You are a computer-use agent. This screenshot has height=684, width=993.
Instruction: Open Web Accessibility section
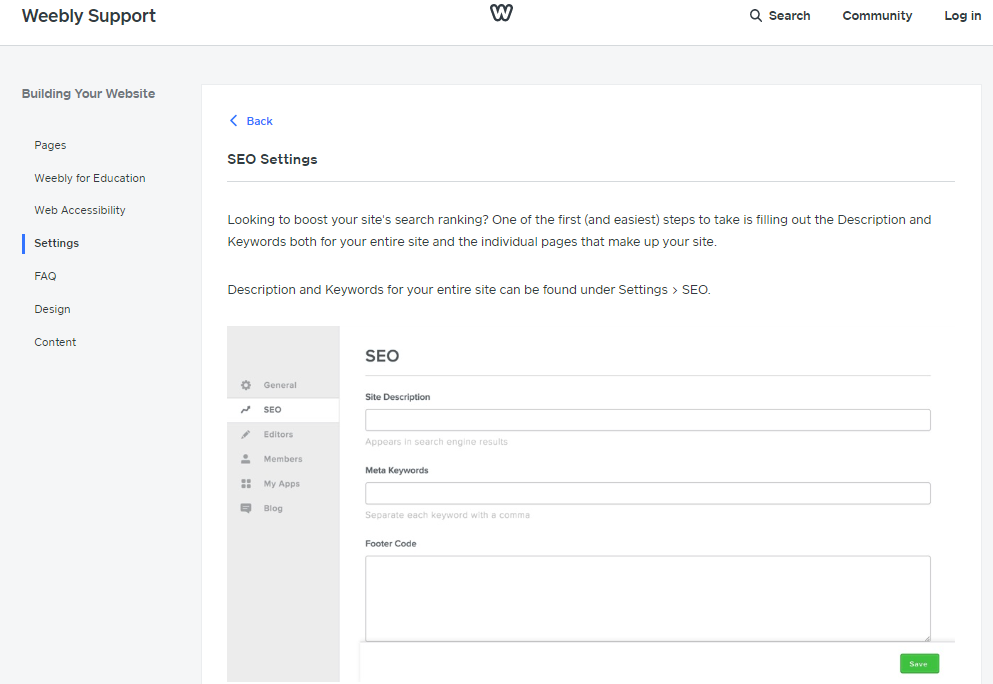80,210
